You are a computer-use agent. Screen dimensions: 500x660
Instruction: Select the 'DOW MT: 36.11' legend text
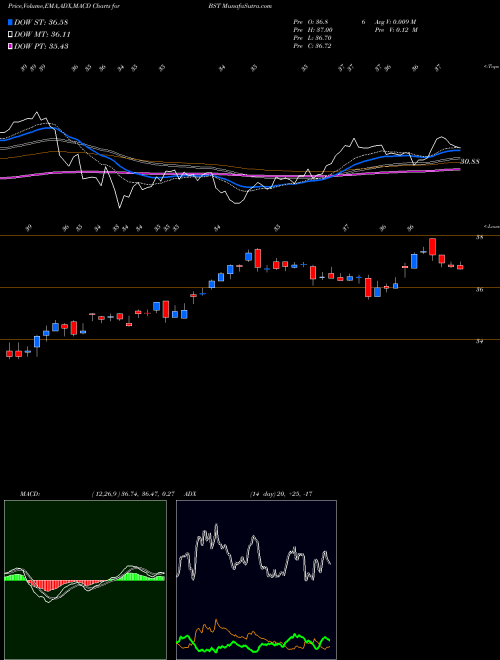point(42,35)
